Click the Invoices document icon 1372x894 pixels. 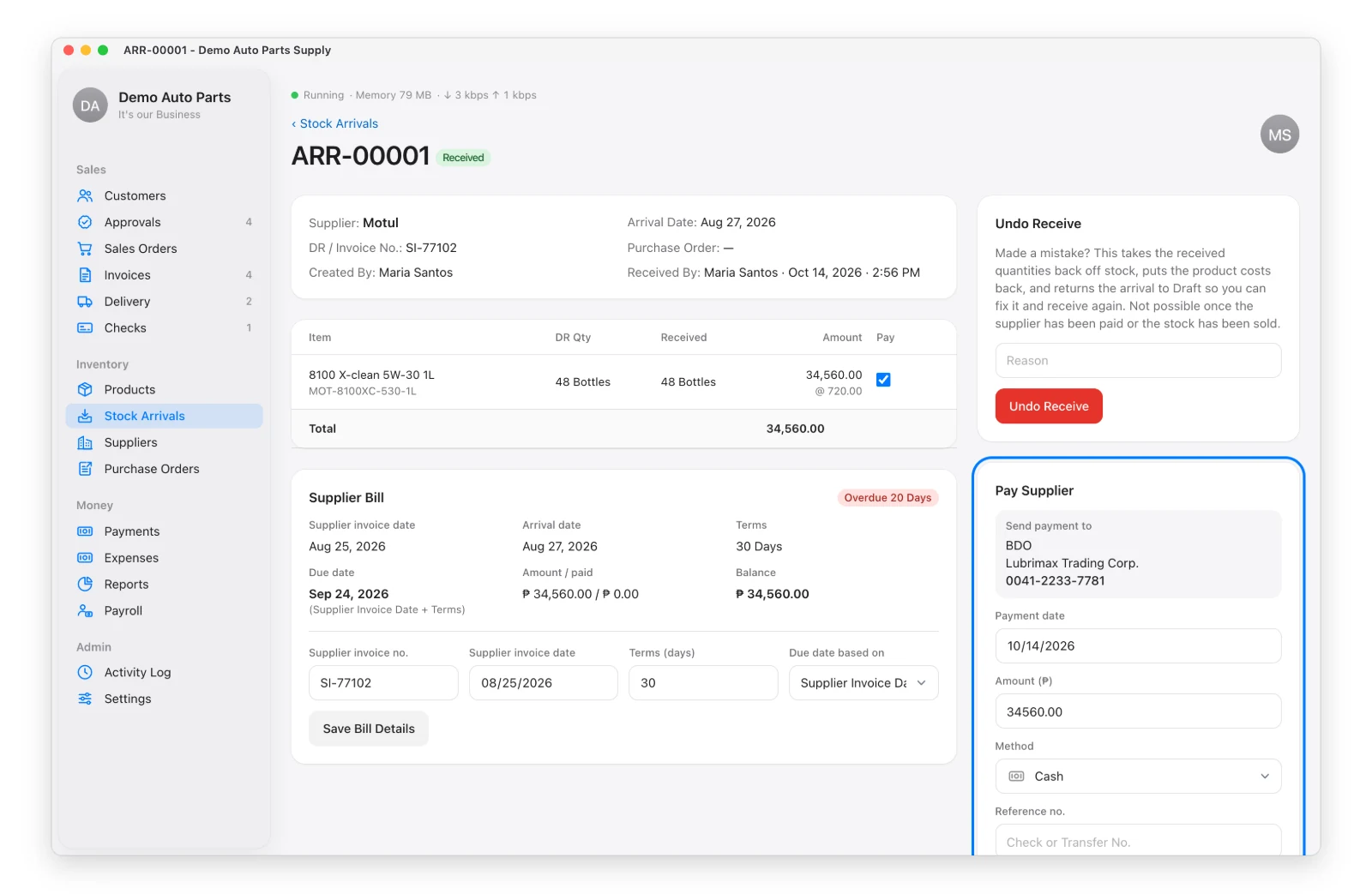coord(85,276)
